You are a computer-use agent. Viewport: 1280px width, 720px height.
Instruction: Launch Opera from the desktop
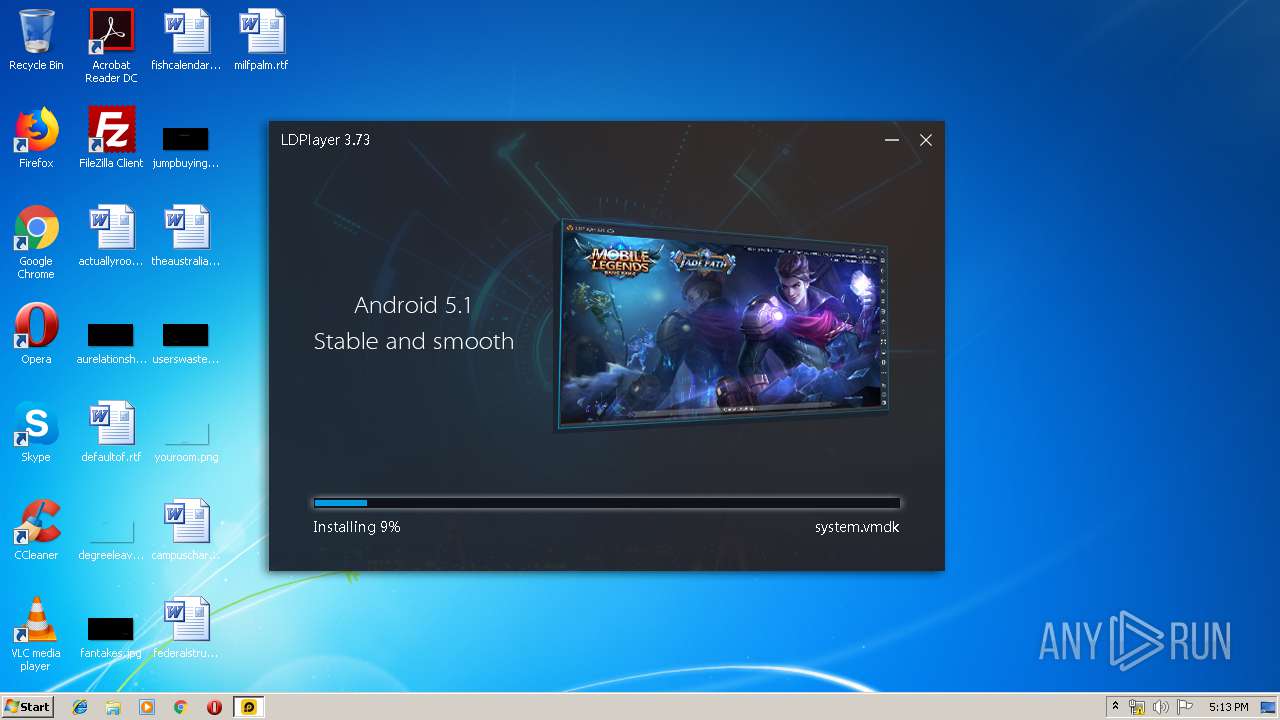coord(36,334)
